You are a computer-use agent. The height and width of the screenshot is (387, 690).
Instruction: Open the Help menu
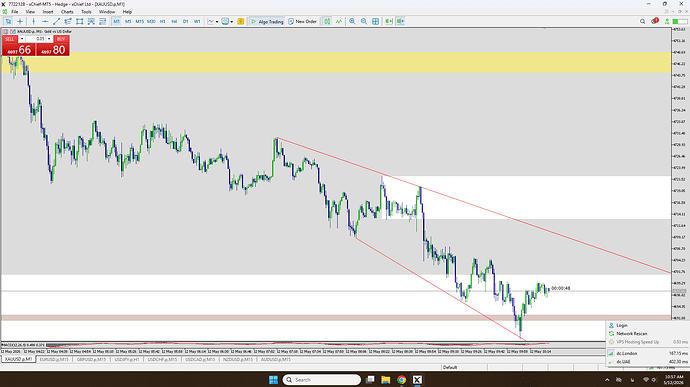pos(127,12)
